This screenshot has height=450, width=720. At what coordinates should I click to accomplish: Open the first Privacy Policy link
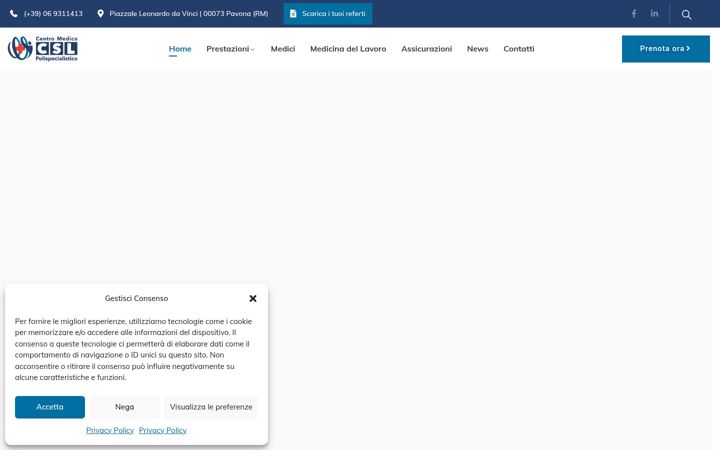pyautogui.click(x=110, y=430)
